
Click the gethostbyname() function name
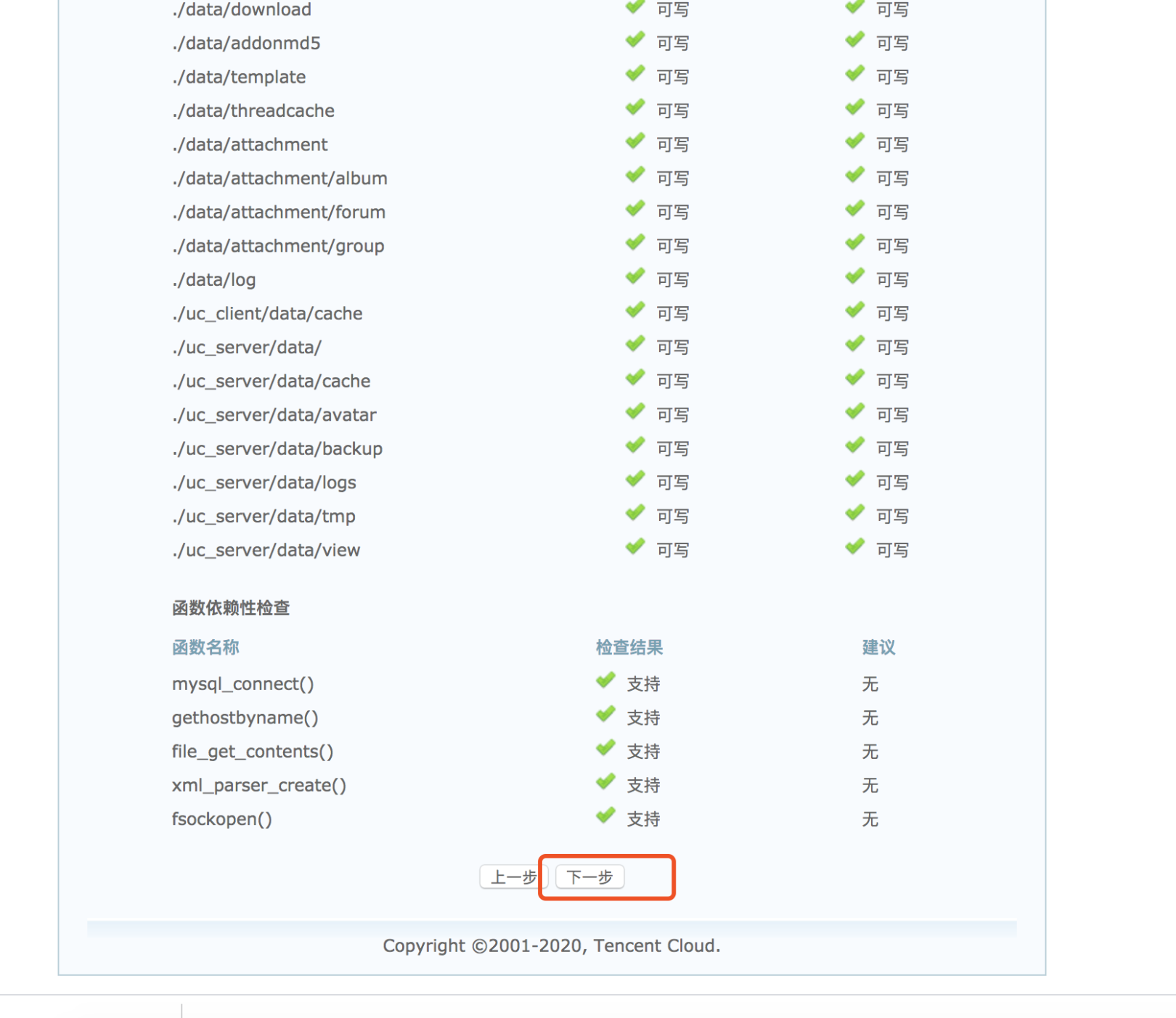(x=245, y=718)
